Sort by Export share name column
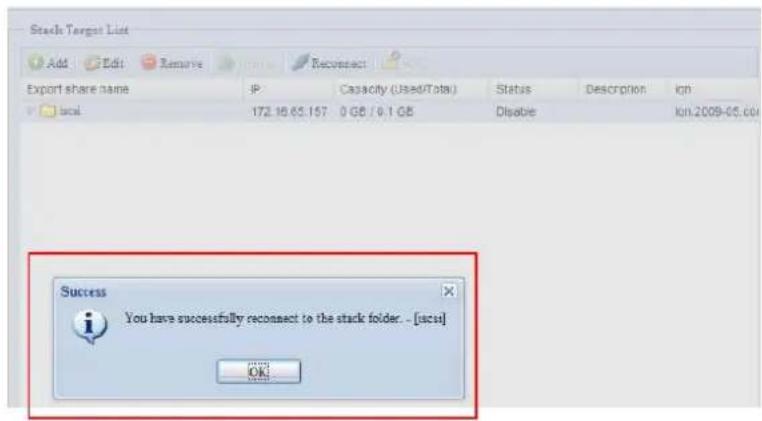 [x=78, y=89]
